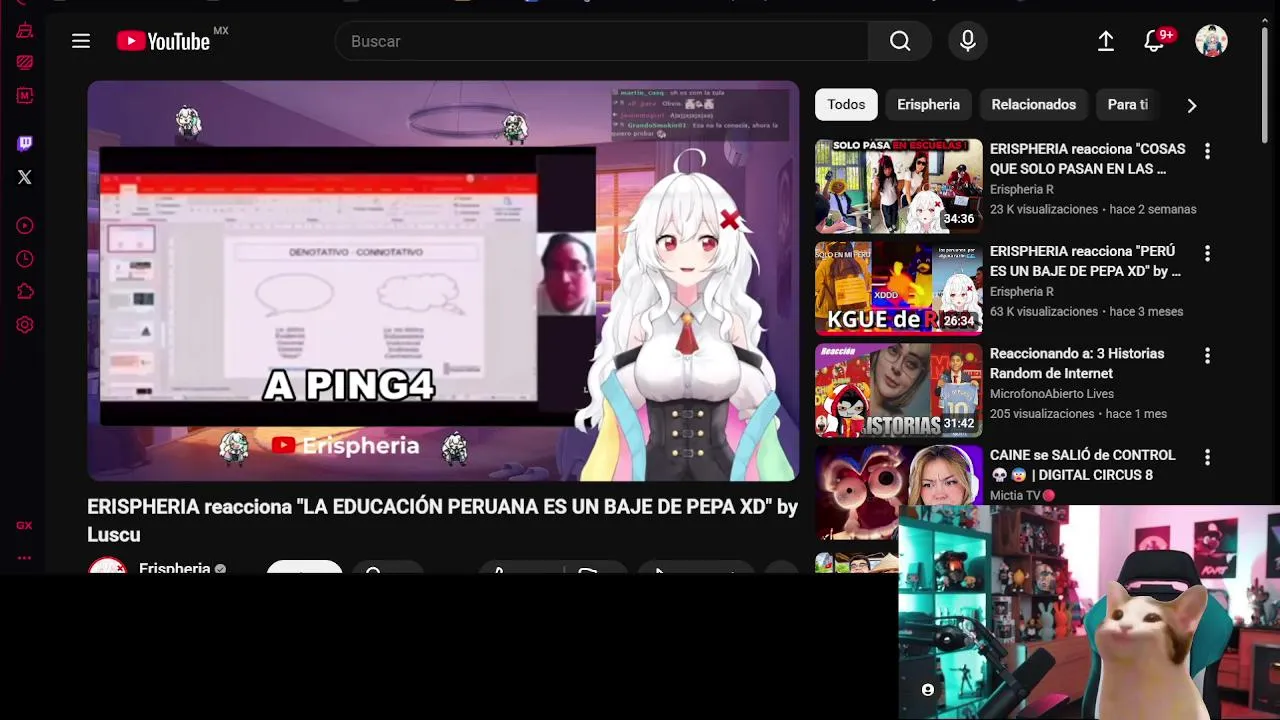Open Extensions puzzle icon in the sidebar
Image resolution: width=1280 pixels, height=720 pixels.
[x=25, y=292]
